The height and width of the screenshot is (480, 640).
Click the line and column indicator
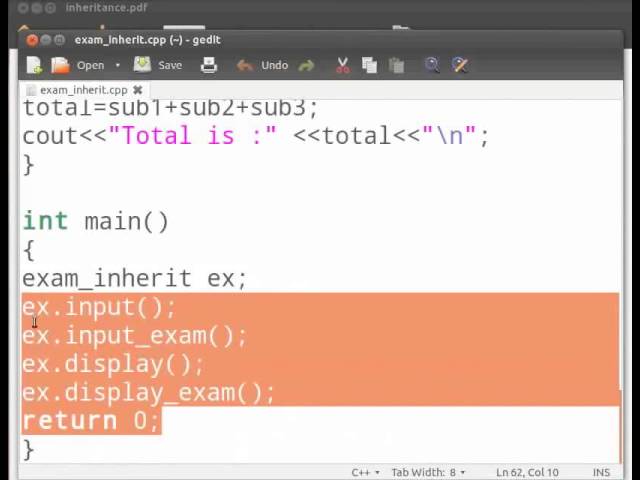528,472
